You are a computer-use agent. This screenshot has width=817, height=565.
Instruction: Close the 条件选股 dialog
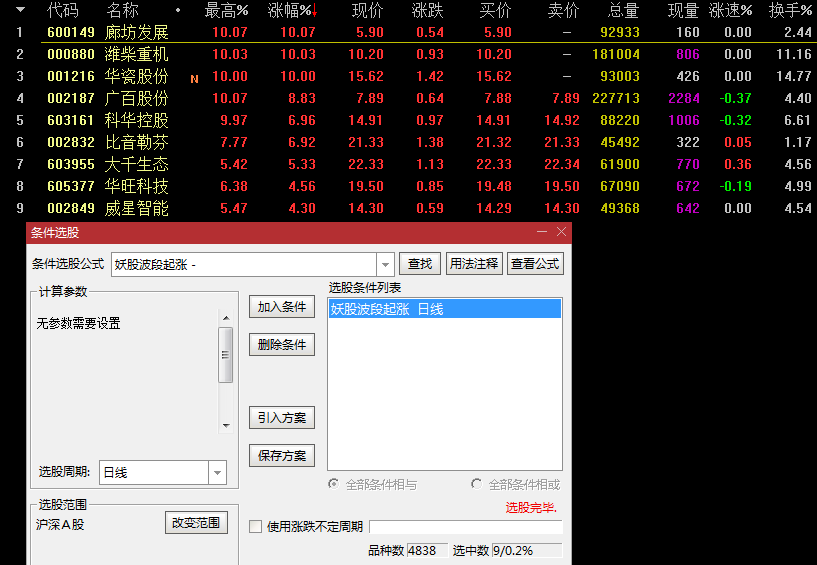point(561,232)
